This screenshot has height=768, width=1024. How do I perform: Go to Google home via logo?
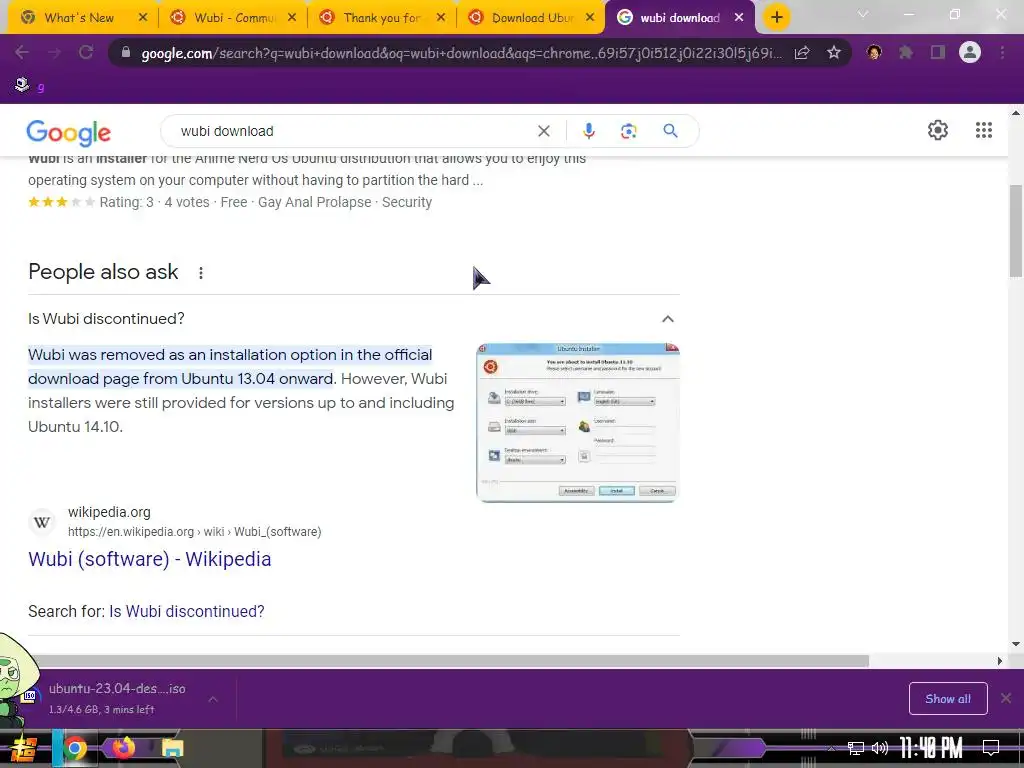(x=69, y=133)
